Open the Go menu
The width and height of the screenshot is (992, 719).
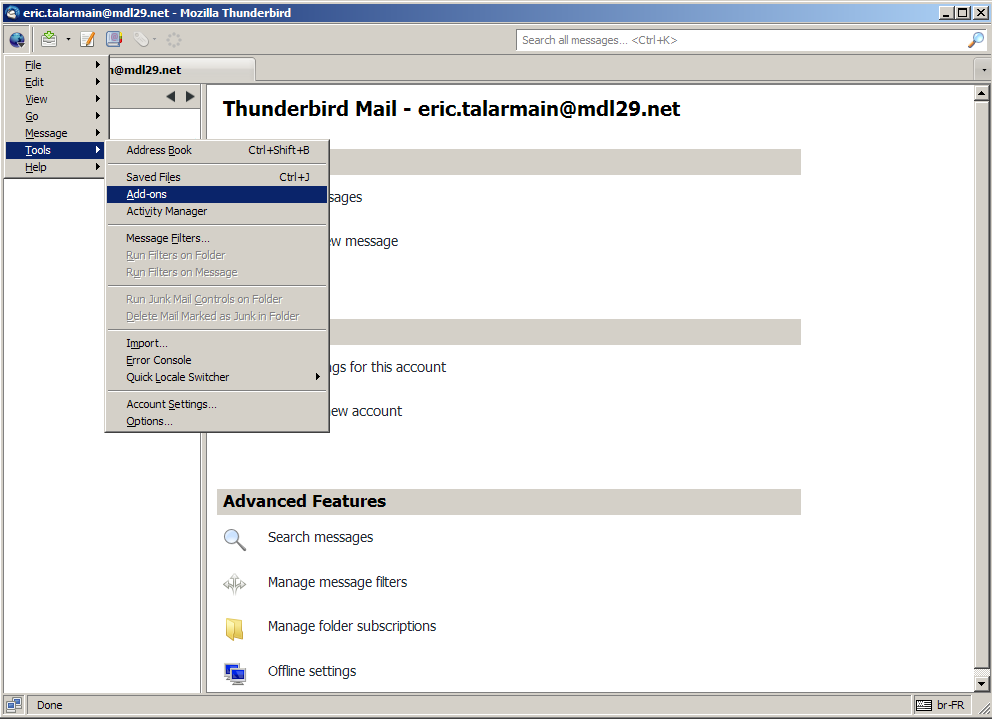point(56,116)
